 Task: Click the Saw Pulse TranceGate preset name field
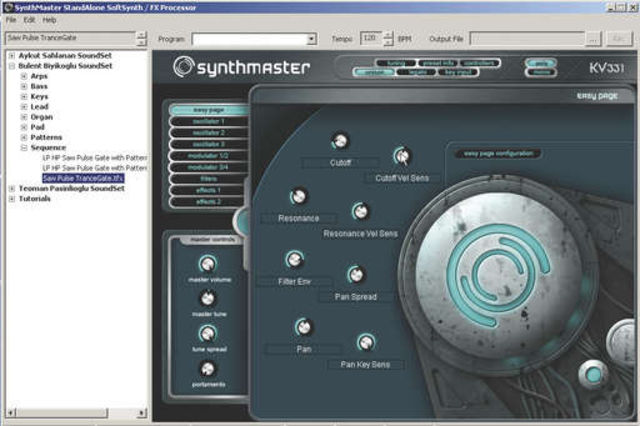(70, 38)
